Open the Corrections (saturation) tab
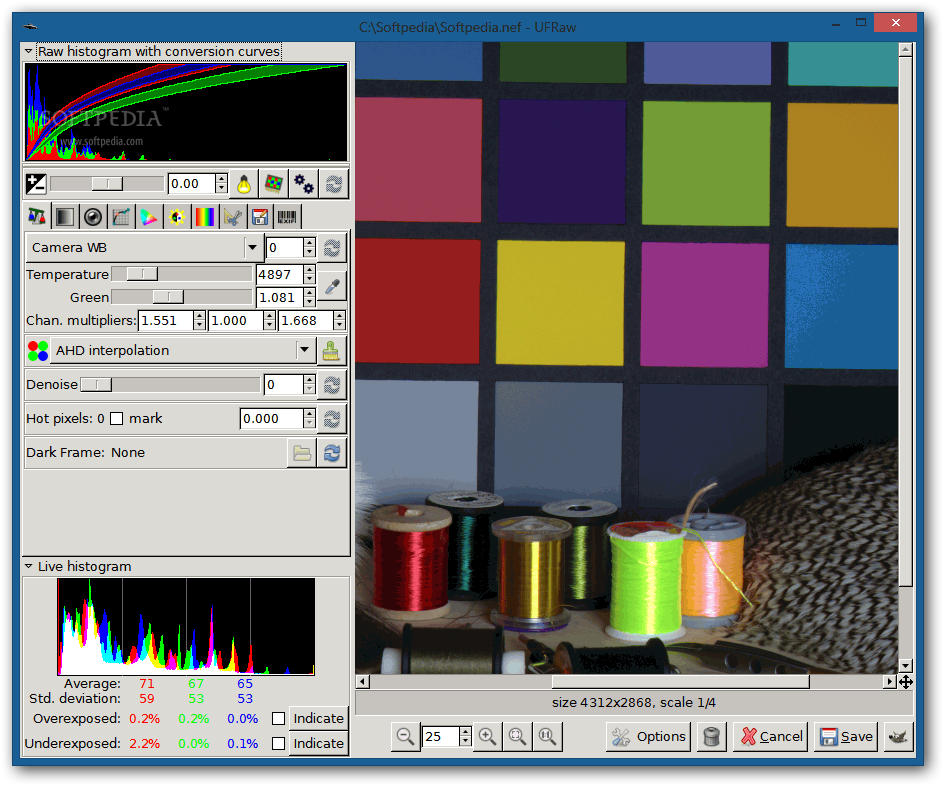 [177, 217]
